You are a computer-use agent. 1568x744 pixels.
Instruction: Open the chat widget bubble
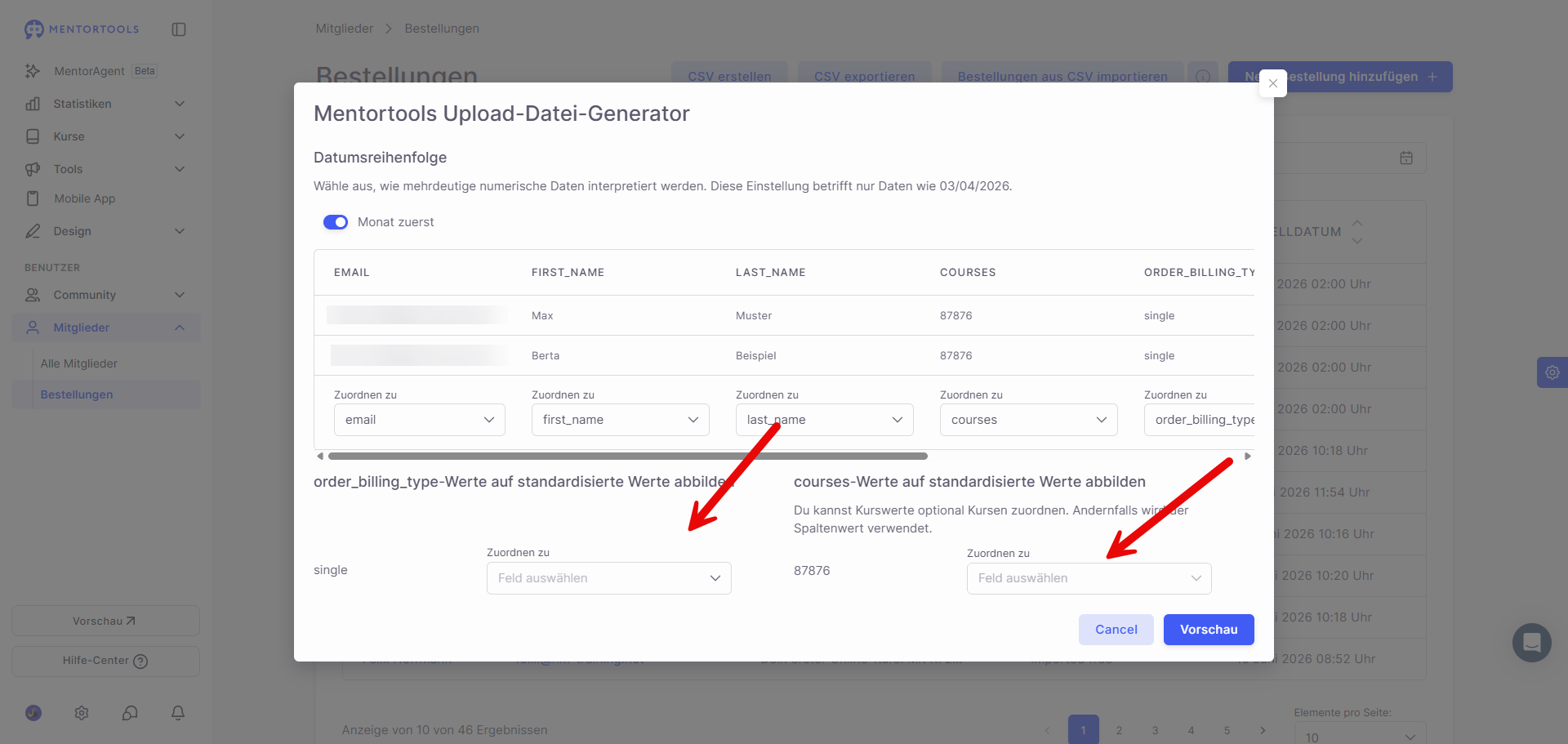coord(1531,643)
